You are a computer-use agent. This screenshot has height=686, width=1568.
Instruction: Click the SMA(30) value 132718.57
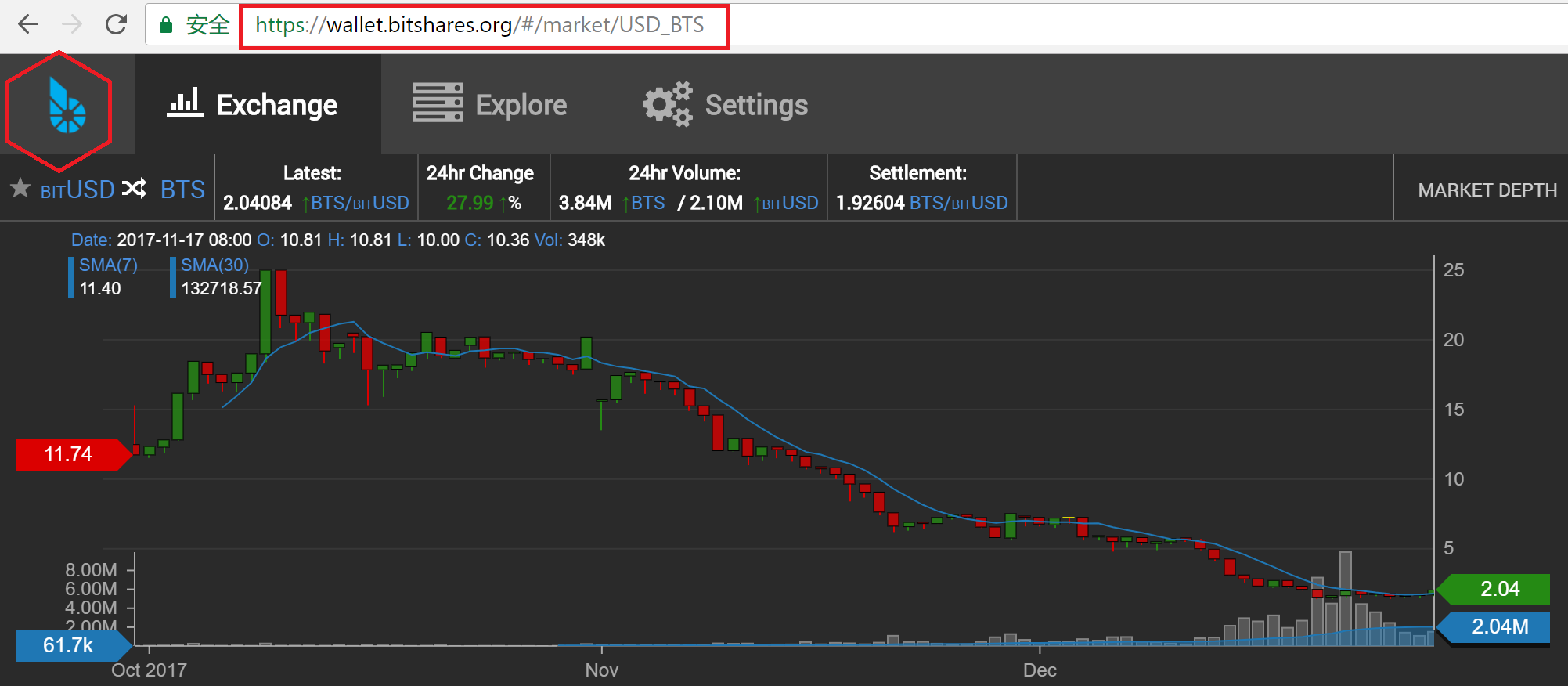pyautogui.click(x=222, y=288)
